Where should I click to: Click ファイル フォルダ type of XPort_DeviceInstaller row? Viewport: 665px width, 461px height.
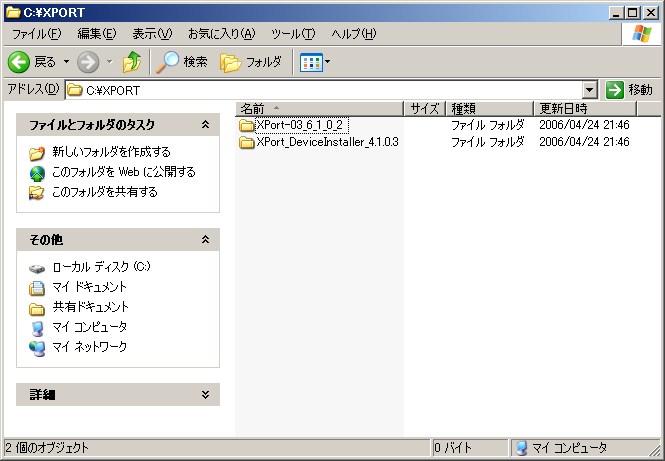(487, 142)
